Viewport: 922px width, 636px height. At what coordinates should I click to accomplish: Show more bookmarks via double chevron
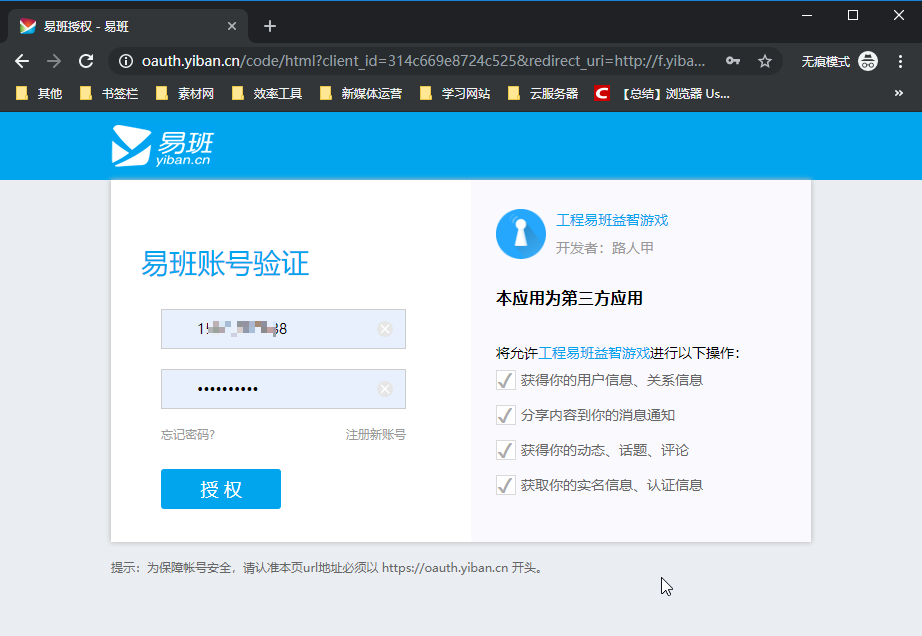898,93
